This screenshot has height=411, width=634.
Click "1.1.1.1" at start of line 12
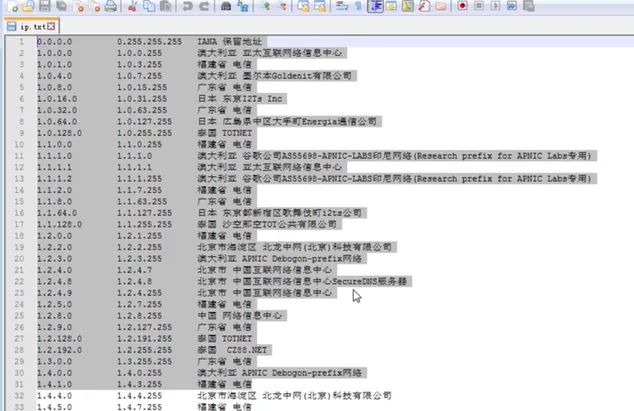click(x=55, y=167)
